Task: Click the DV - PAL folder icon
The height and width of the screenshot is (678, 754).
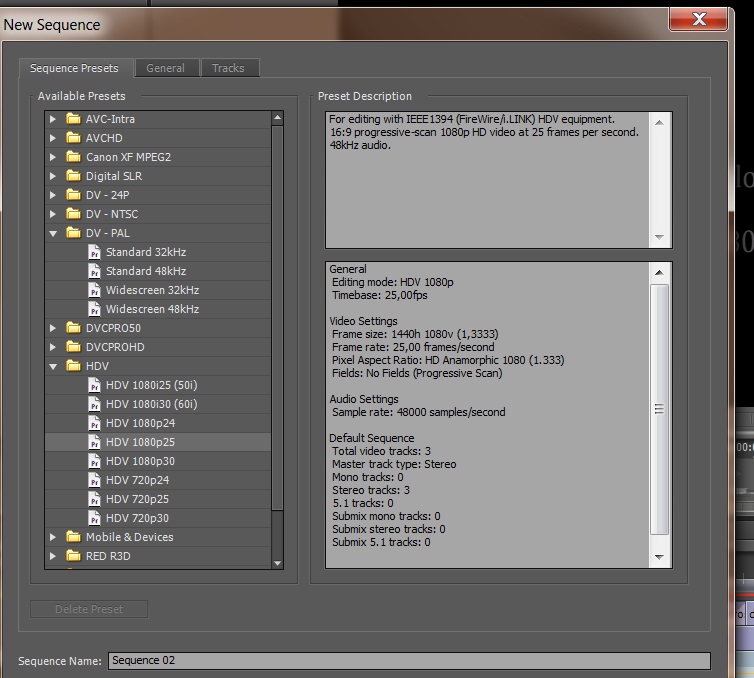Action: [74, 232]
